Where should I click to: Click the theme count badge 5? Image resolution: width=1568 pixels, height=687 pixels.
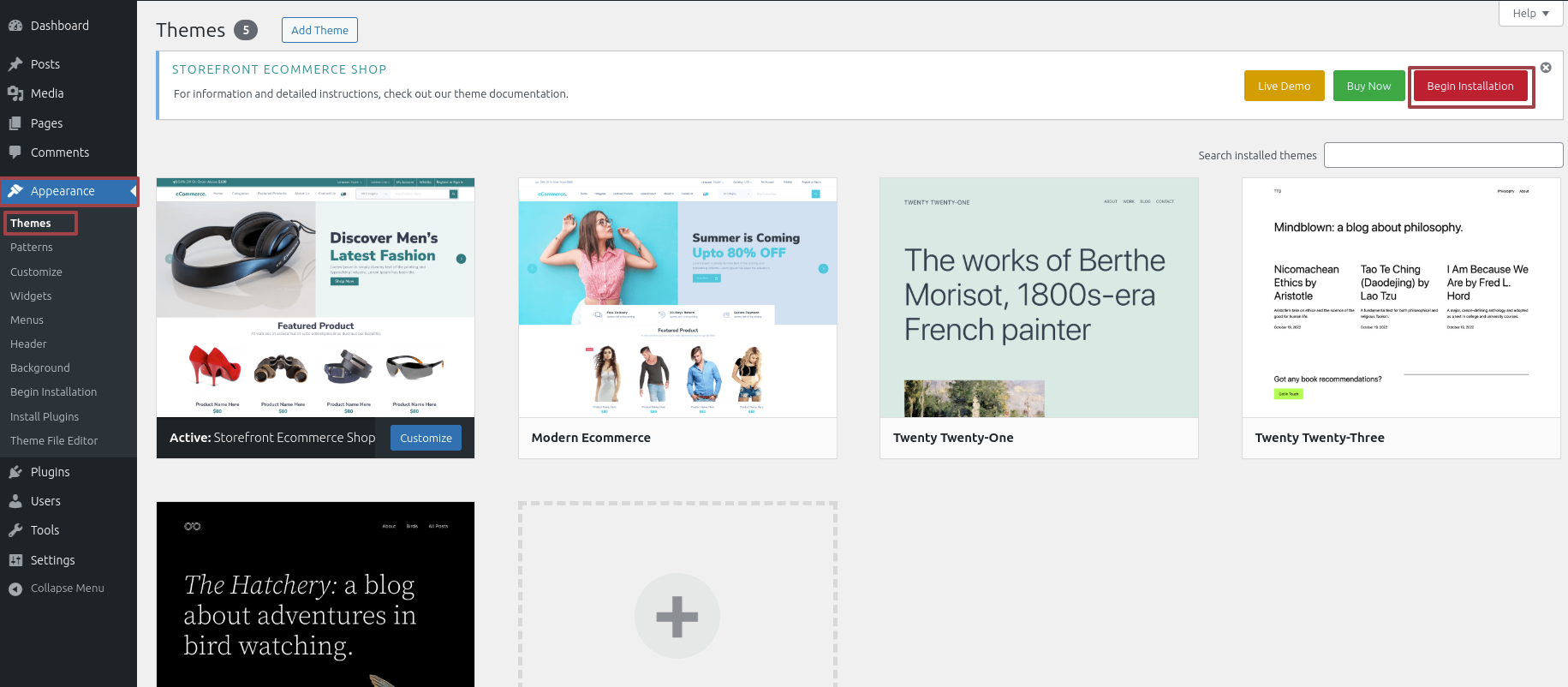[x=246, y=30]
